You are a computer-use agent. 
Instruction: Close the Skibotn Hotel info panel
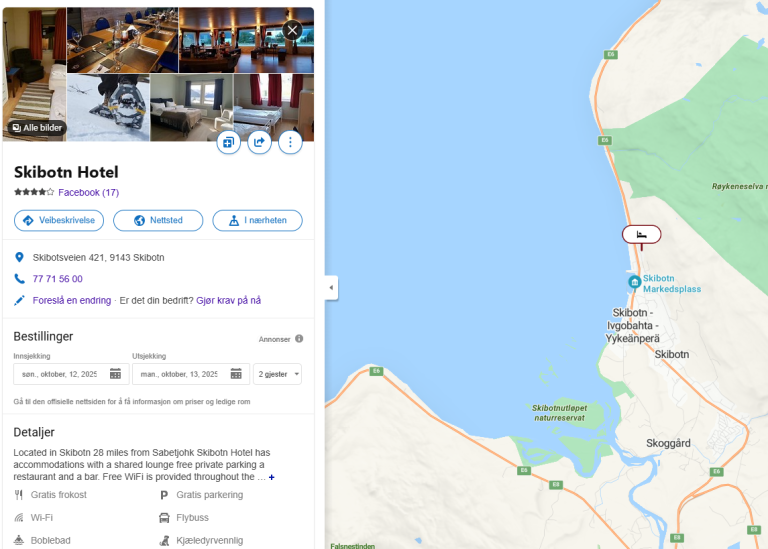click(292, 31)
